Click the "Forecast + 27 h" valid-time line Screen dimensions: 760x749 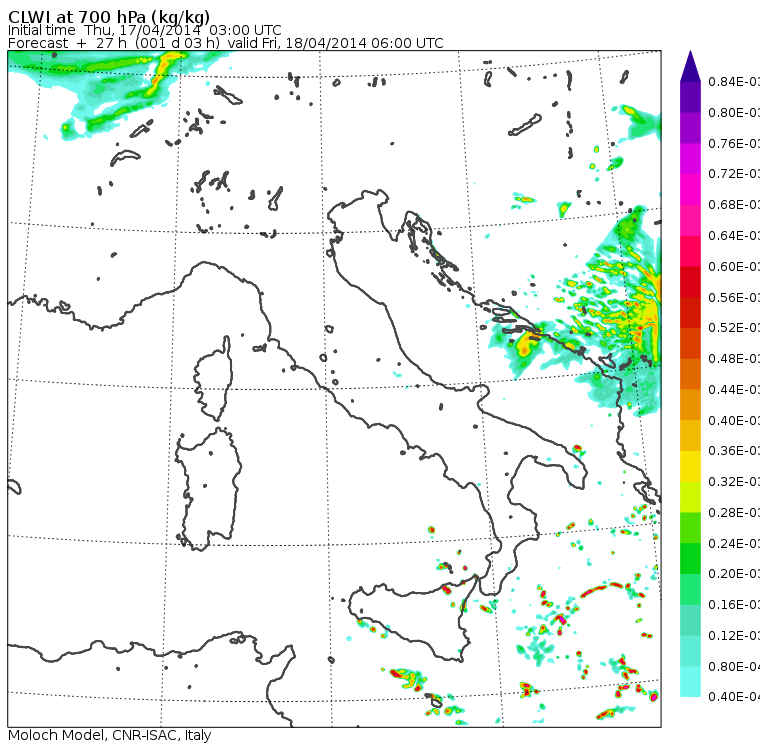(x=225, y=43)
